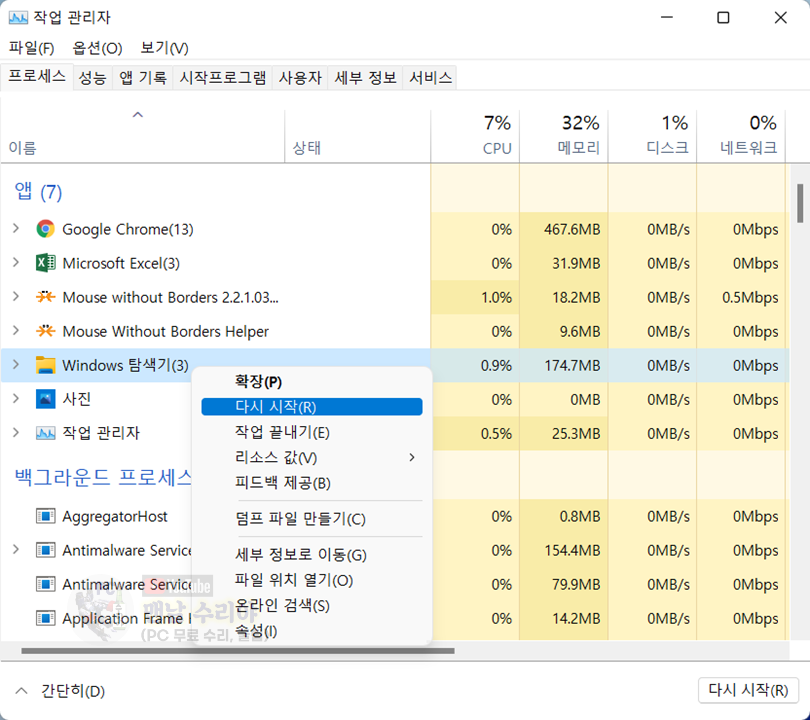Viewport: 810px width, 720px height.
Task: Click the Application Frame process icon
Action: tap(45, 618)
